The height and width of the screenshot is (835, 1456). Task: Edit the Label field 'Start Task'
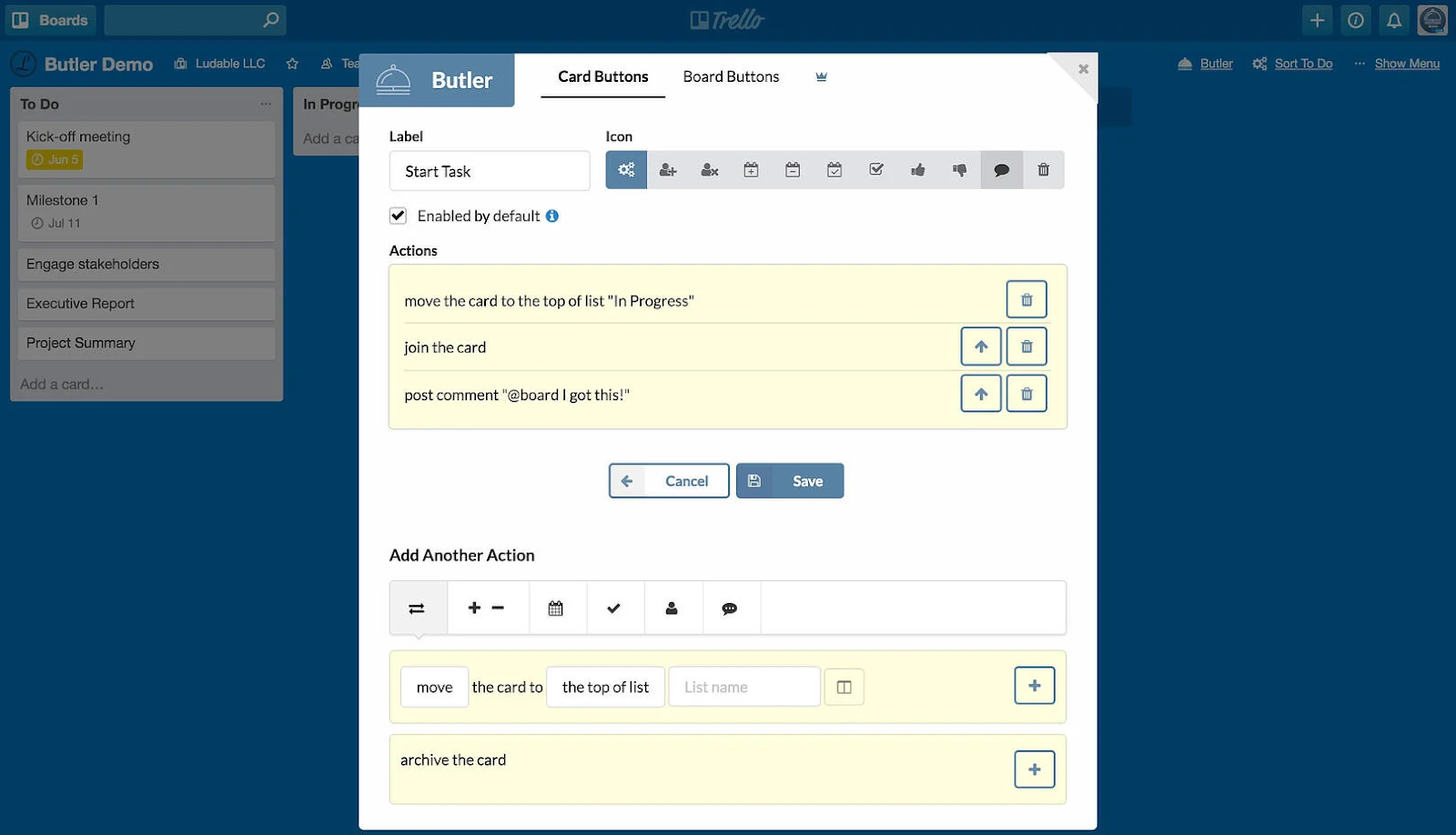pyautogui.click(x=490, y=171)
